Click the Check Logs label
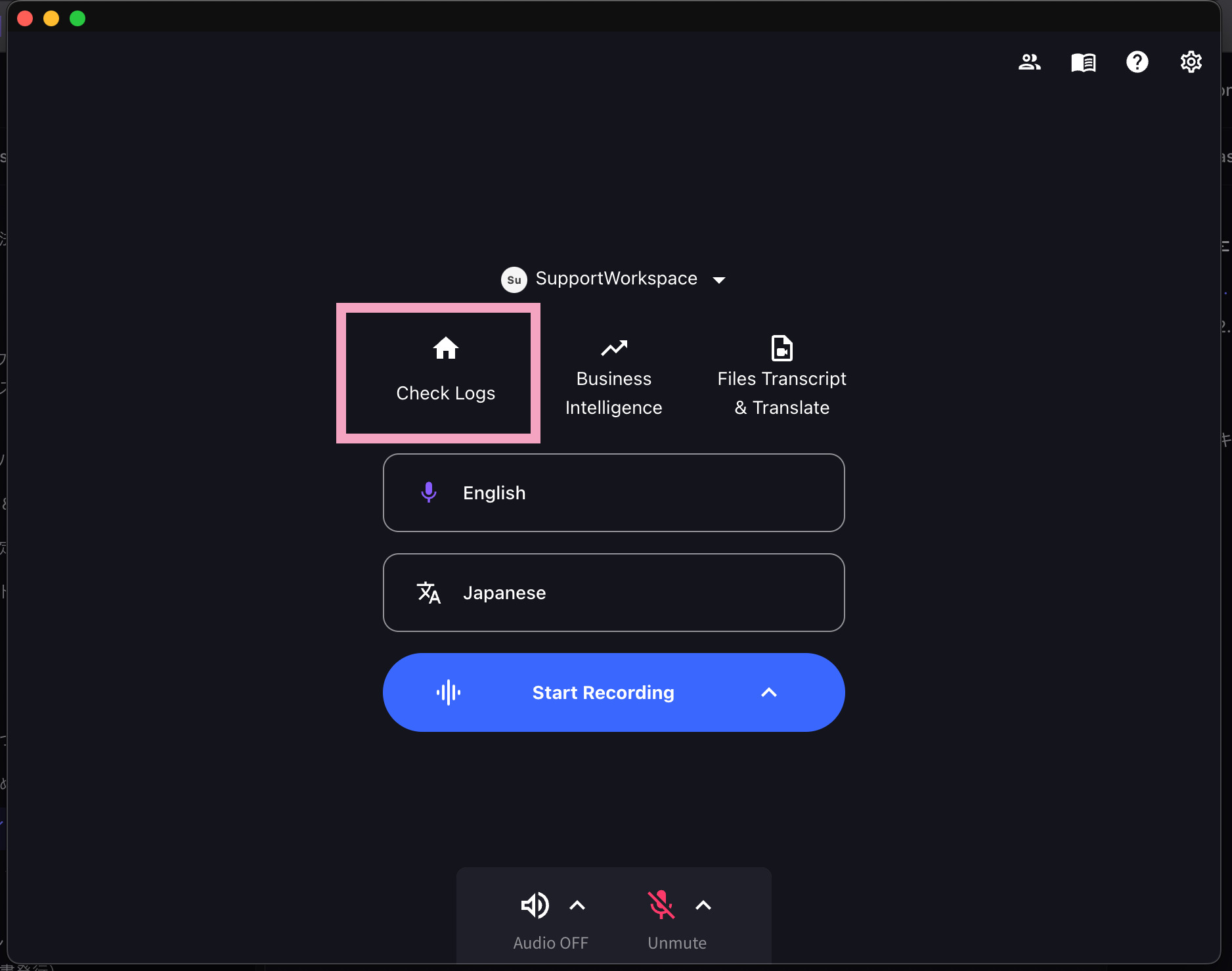The width and height of the screenshot is (1232, 971). tap(445, 393)
